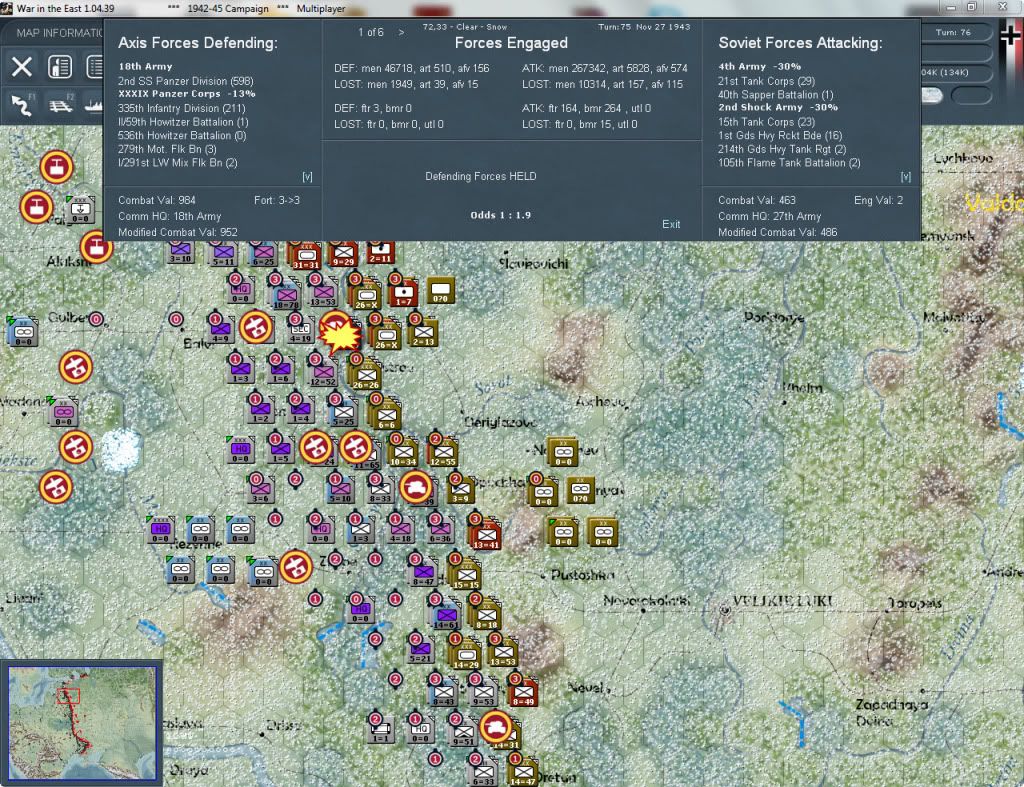Viewport: 1024px width, 787px height.
Task: Click the '21st Tank Corps (29)' entry
Action: point(766,81)
